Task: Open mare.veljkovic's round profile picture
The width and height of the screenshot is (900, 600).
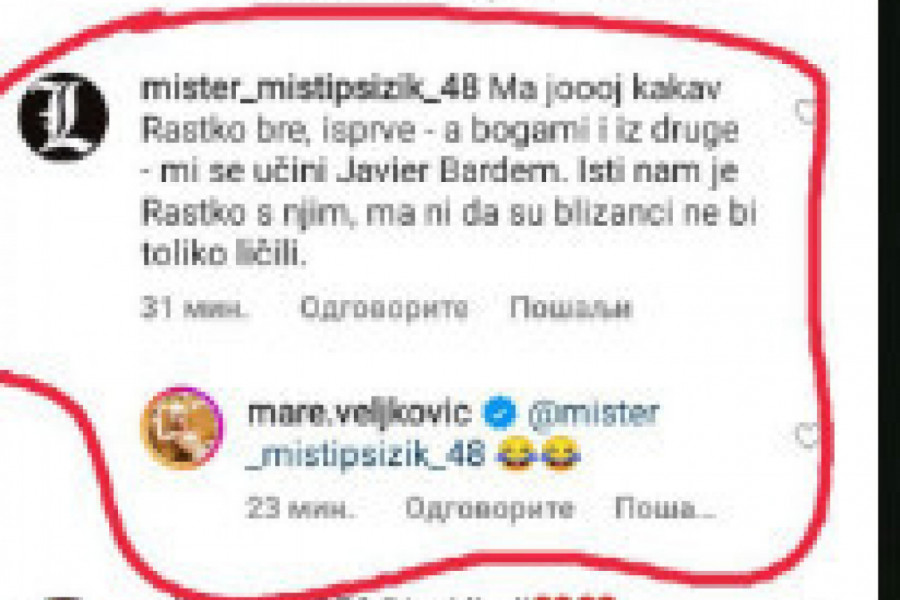Action: point(183,428)
